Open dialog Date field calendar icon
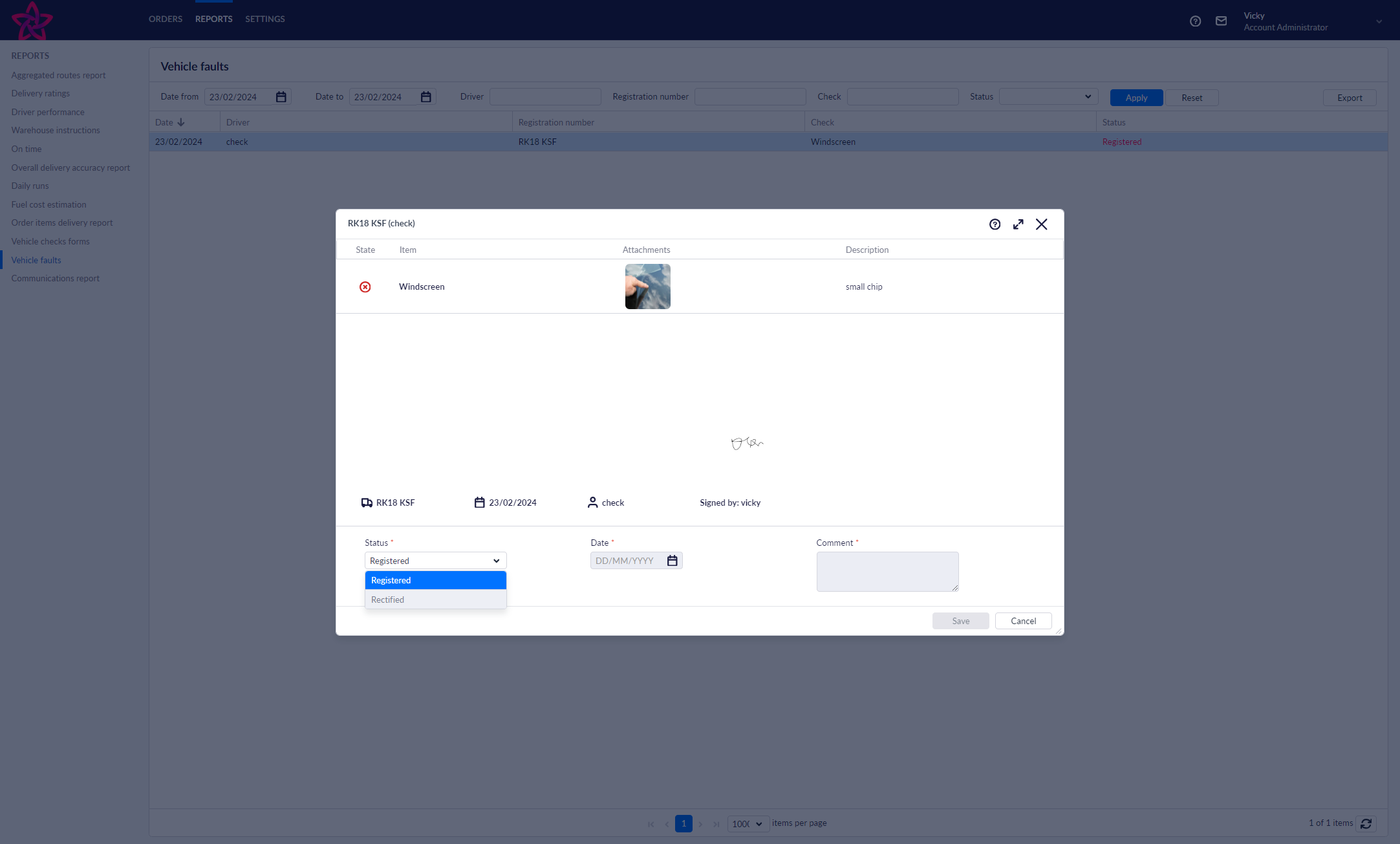This screenshot has width=1400, height=844. [x=673, y=561]
